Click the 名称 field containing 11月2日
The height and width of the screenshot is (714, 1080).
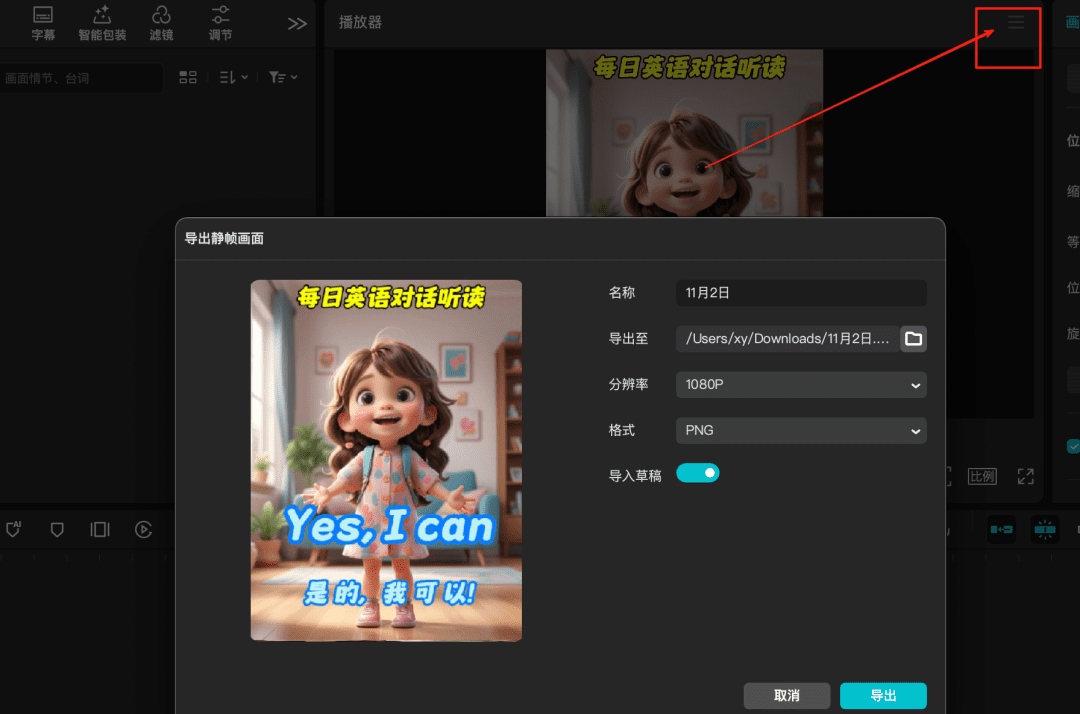click(x=801, y=293)
